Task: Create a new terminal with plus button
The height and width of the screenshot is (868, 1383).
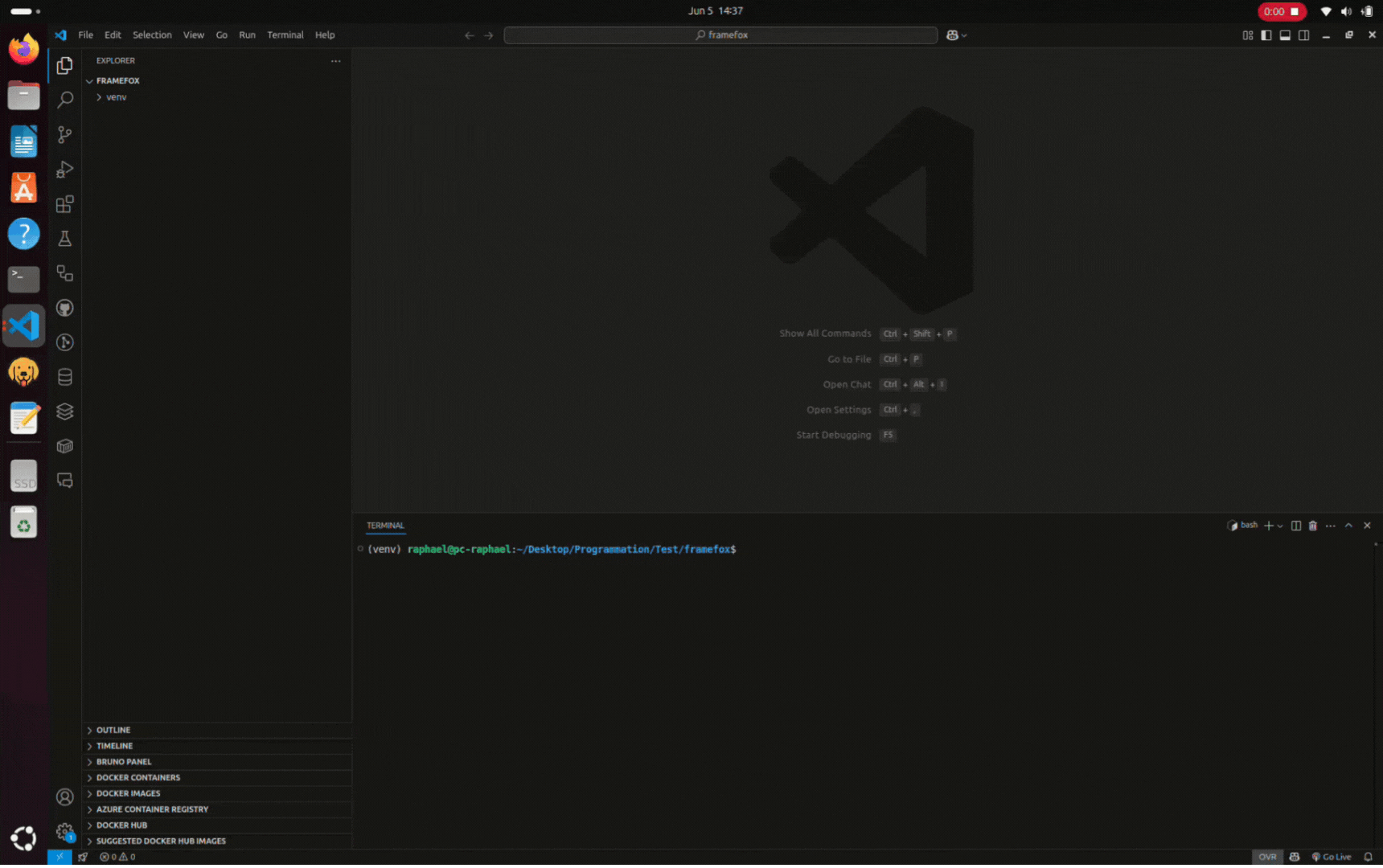Action: [x=1269, y=526]
